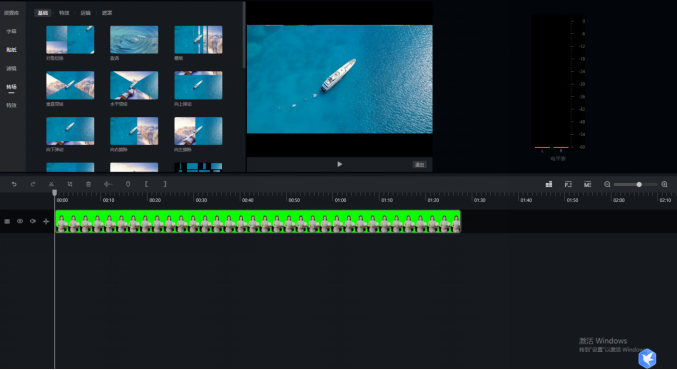Image resolution: width=677 pixels, height=370 pixels.
Task: Open the 字幕 section in left sidebar
Action: click(x=11, y=32)
